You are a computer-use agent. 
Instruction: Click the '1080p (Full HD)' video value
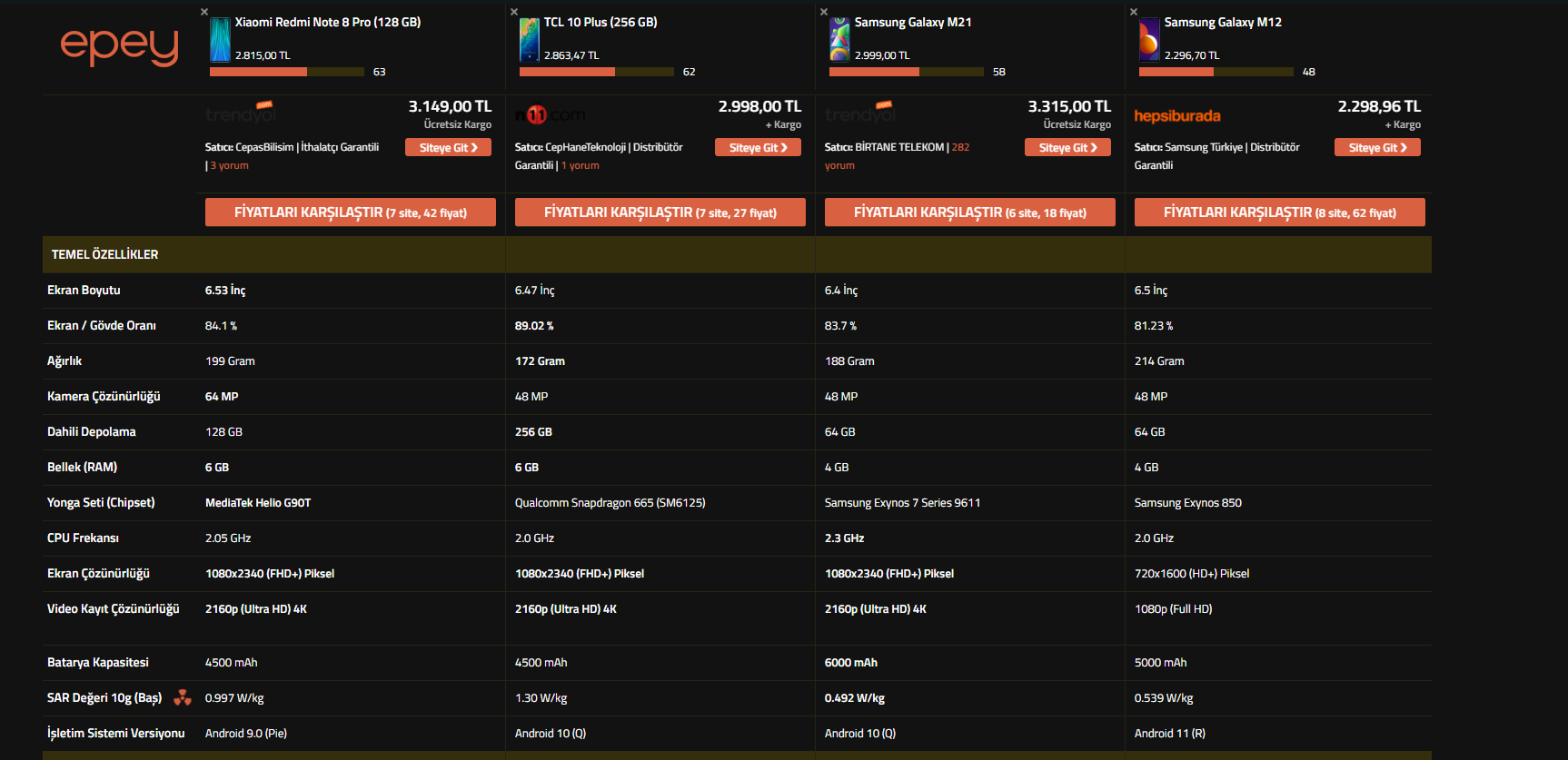point(1174,608)
